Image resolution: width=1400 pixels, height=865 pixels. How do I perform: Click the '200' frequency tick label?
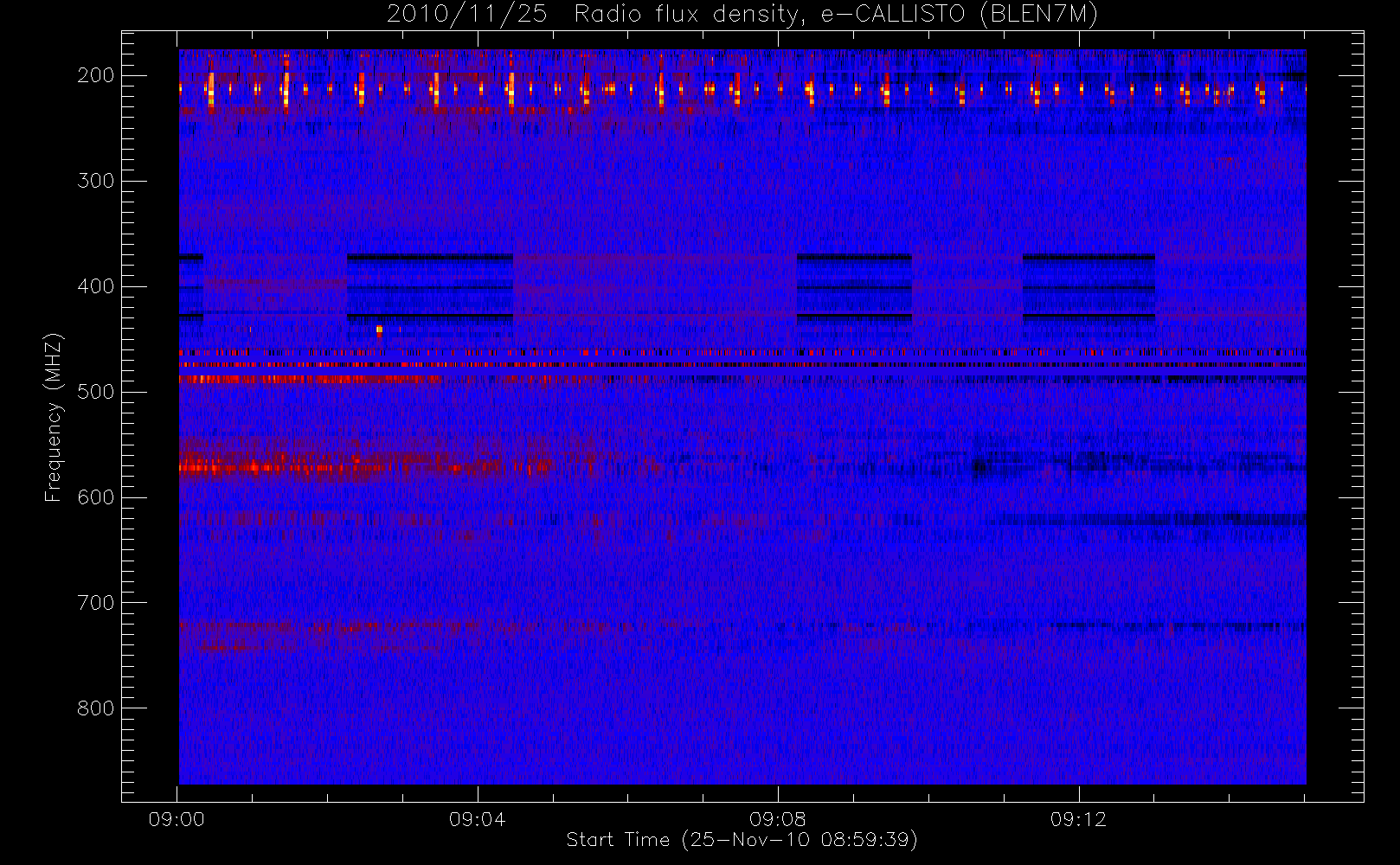coord(96,75)
